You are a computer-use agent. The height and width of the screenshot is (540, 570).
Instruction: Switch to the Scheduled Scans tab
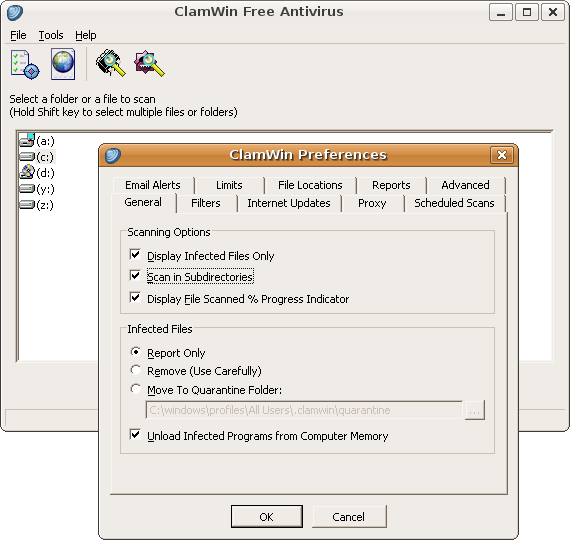click(454, 203)
